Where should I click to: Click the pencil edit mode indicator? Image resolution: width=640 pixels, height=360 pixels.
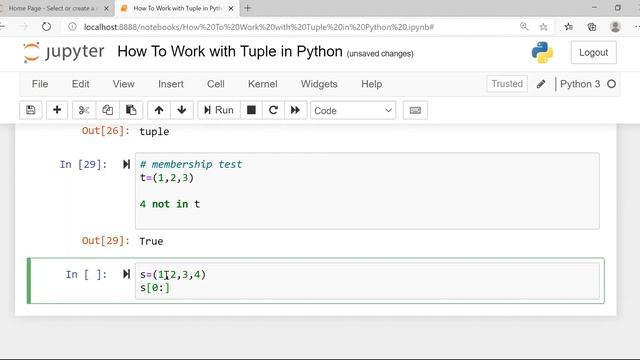[x=541, y=84]
